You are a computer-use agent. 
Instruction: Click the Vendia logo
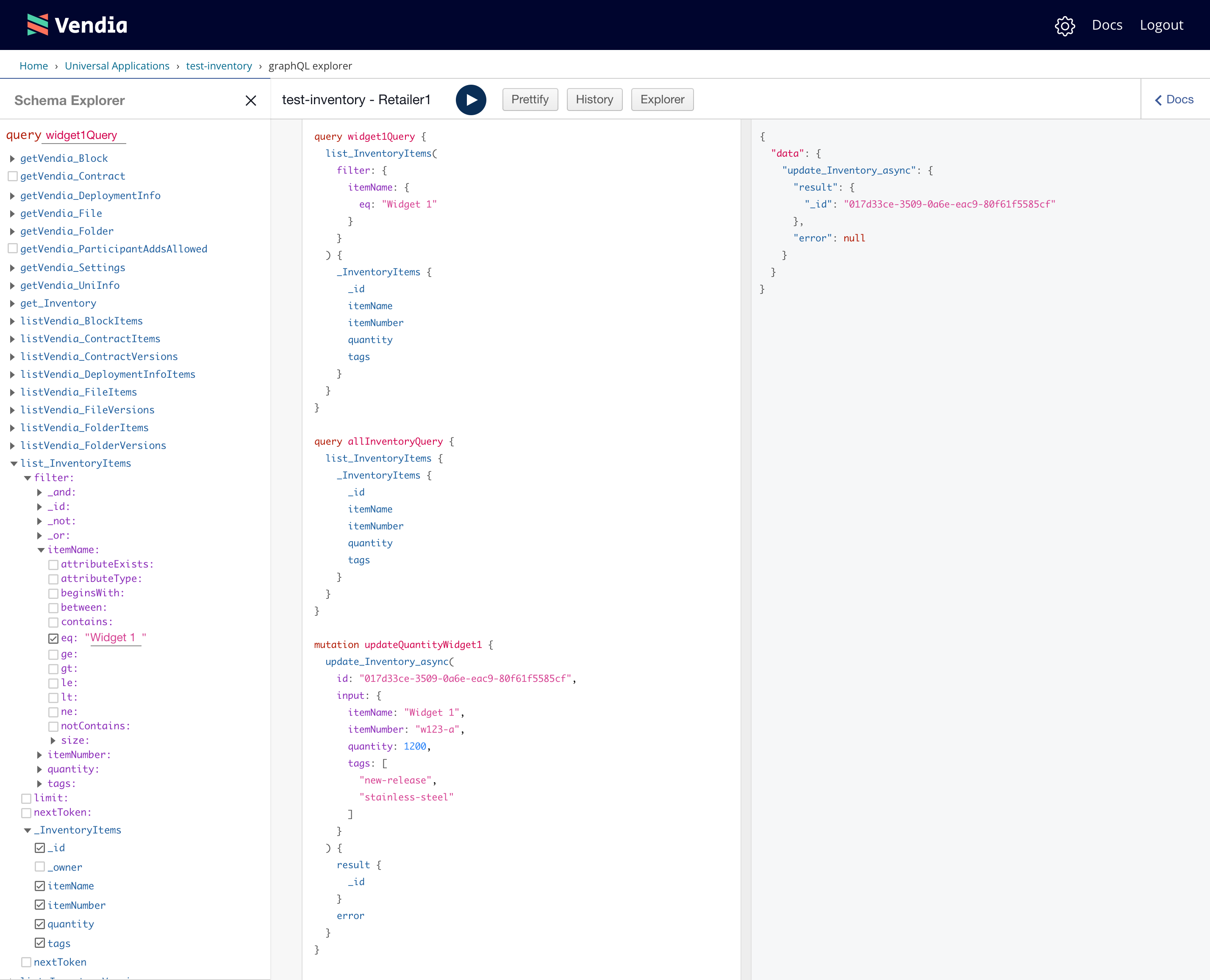(78, 25)
